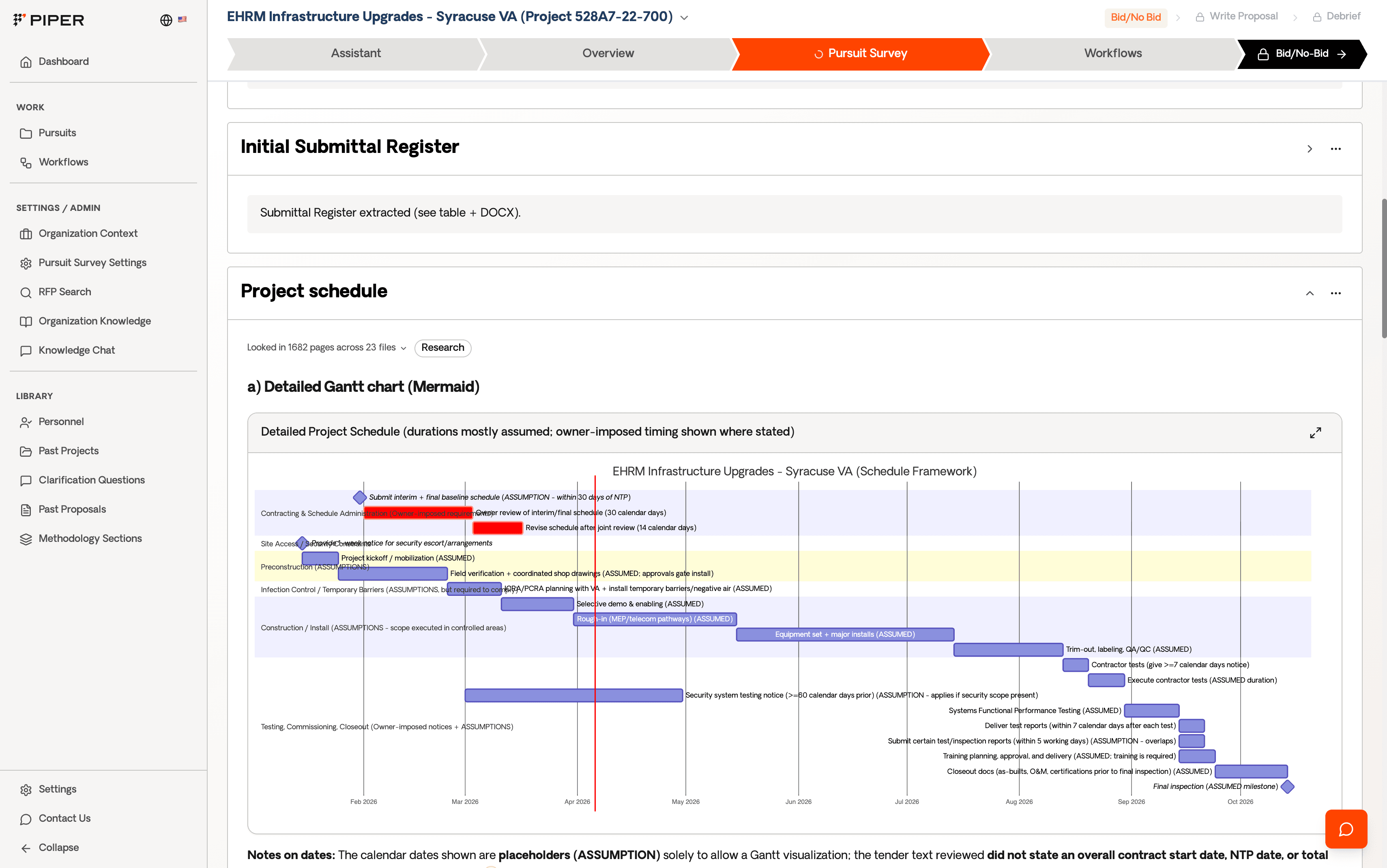Click the black Bid/No-Bid button
Viewport: 1387px width, 868px height.
1301,54
